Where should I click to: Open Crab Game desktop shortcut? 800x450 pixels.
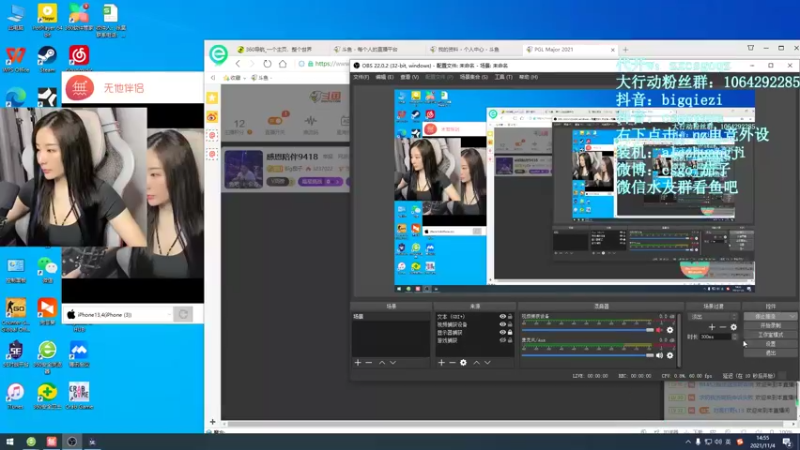pyautogui.click(x=79, y=395)
